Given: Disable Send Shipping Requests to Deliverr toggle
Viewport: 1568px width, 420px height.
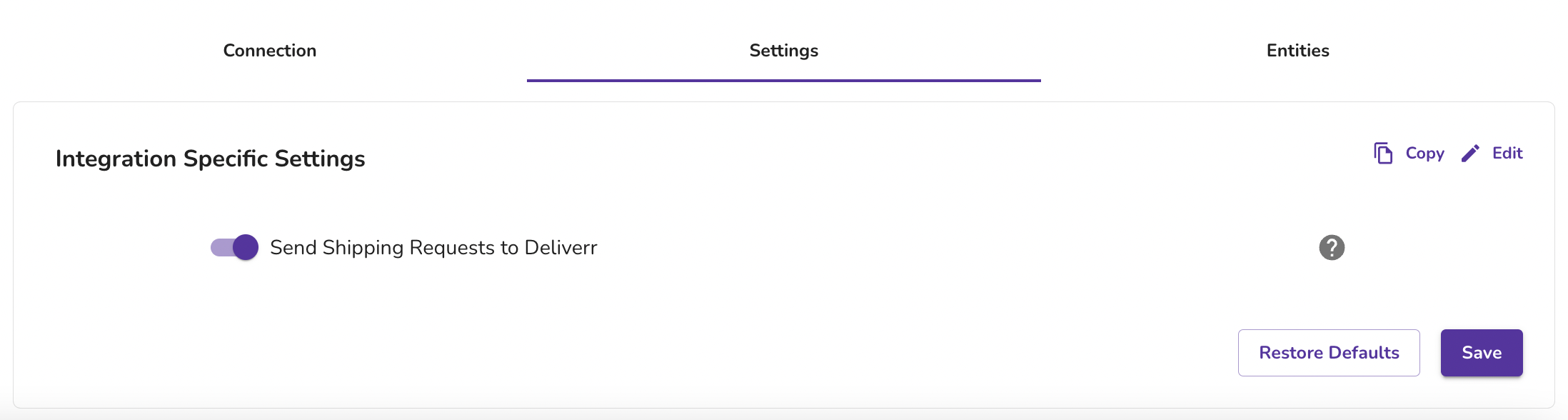Looking at the screenshot, I should click(x=234, y=248).
